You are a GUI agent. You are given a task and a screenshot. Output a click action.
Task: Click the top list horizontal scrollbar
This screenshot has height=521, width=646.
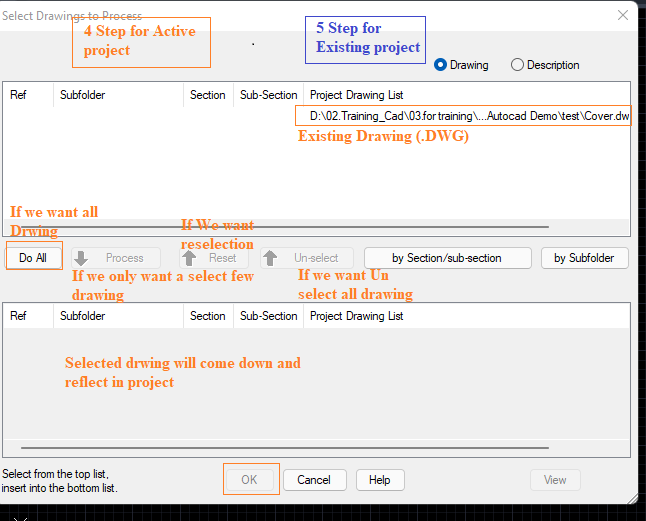(x=284, y=227)
